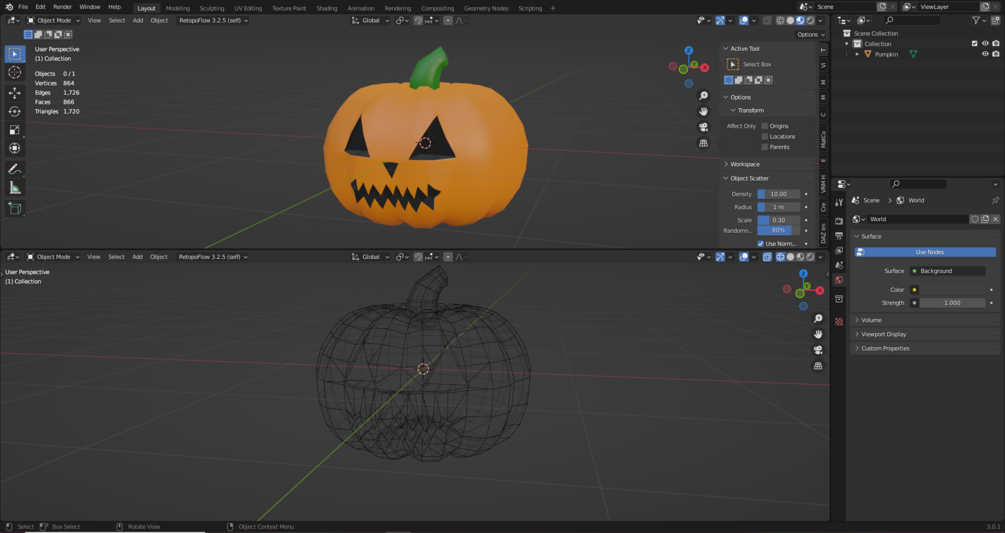Expand the Viewport Display panel
The height and width of the screenshot is (533, 1005).
(x=924, y=334)
